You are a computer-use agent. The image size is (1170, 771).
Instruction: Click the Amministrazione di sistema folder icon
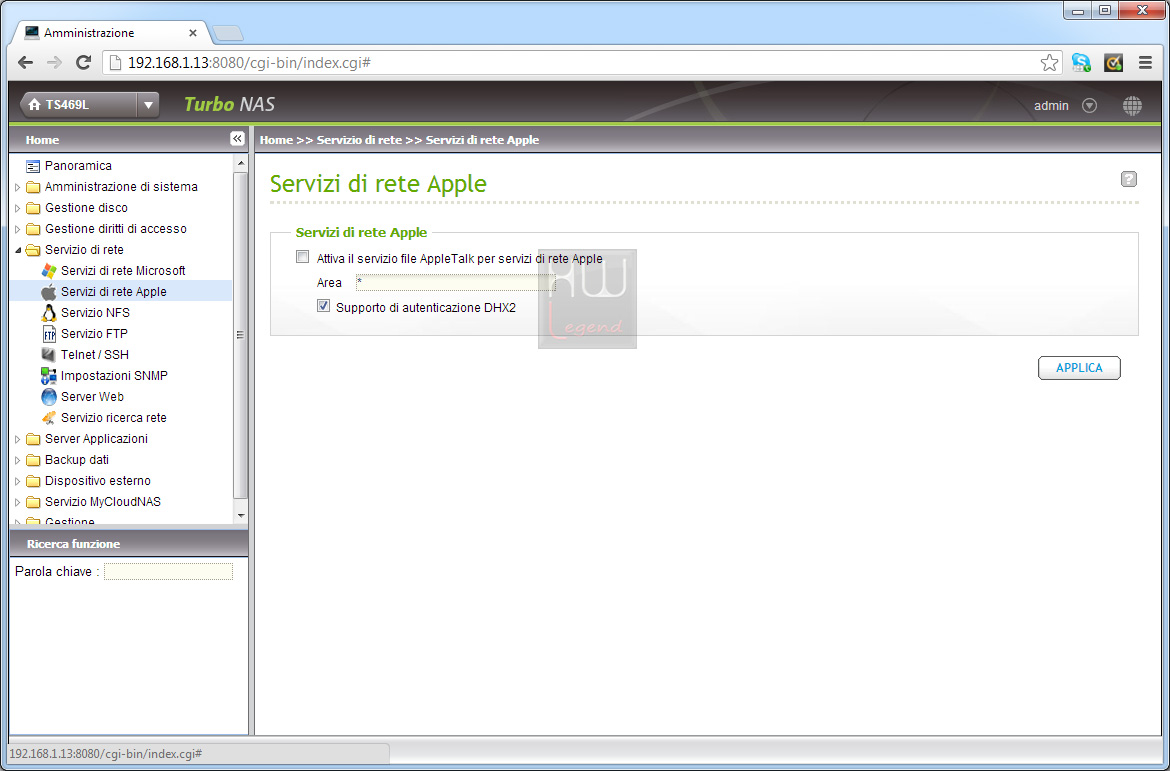coord(33,187)
